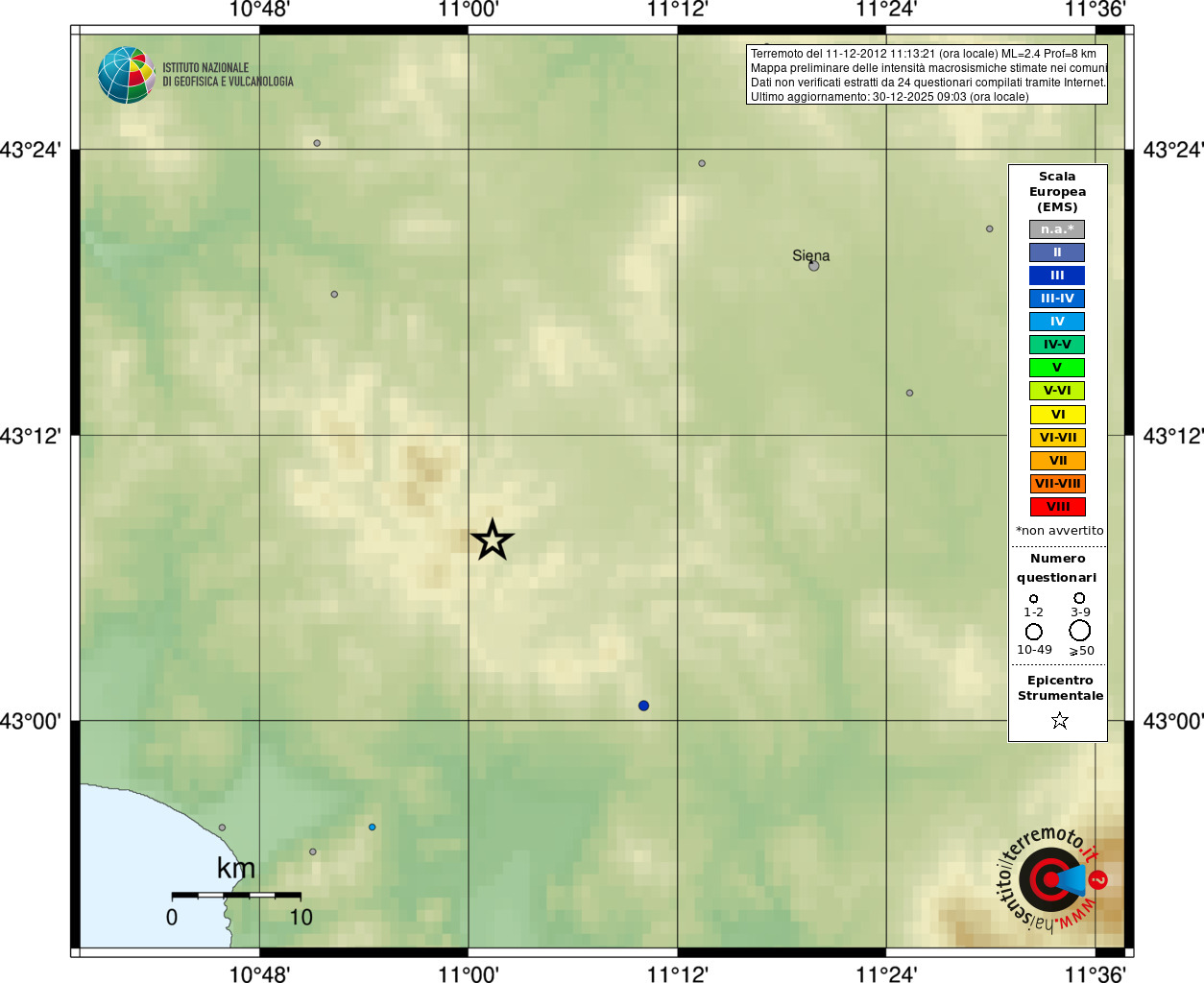Click the light blue dot near the coast
This screenshot has height=983, width=1204.
coord(373,827)
